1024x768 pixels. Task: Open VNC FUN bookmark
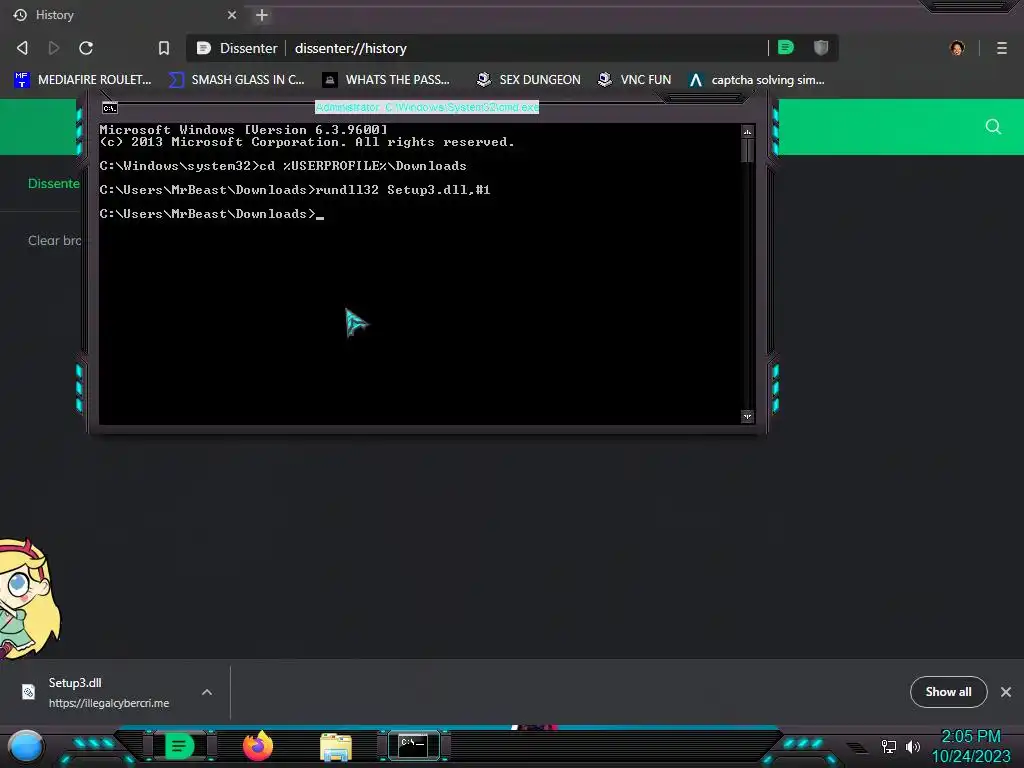(x=634, y=80)
